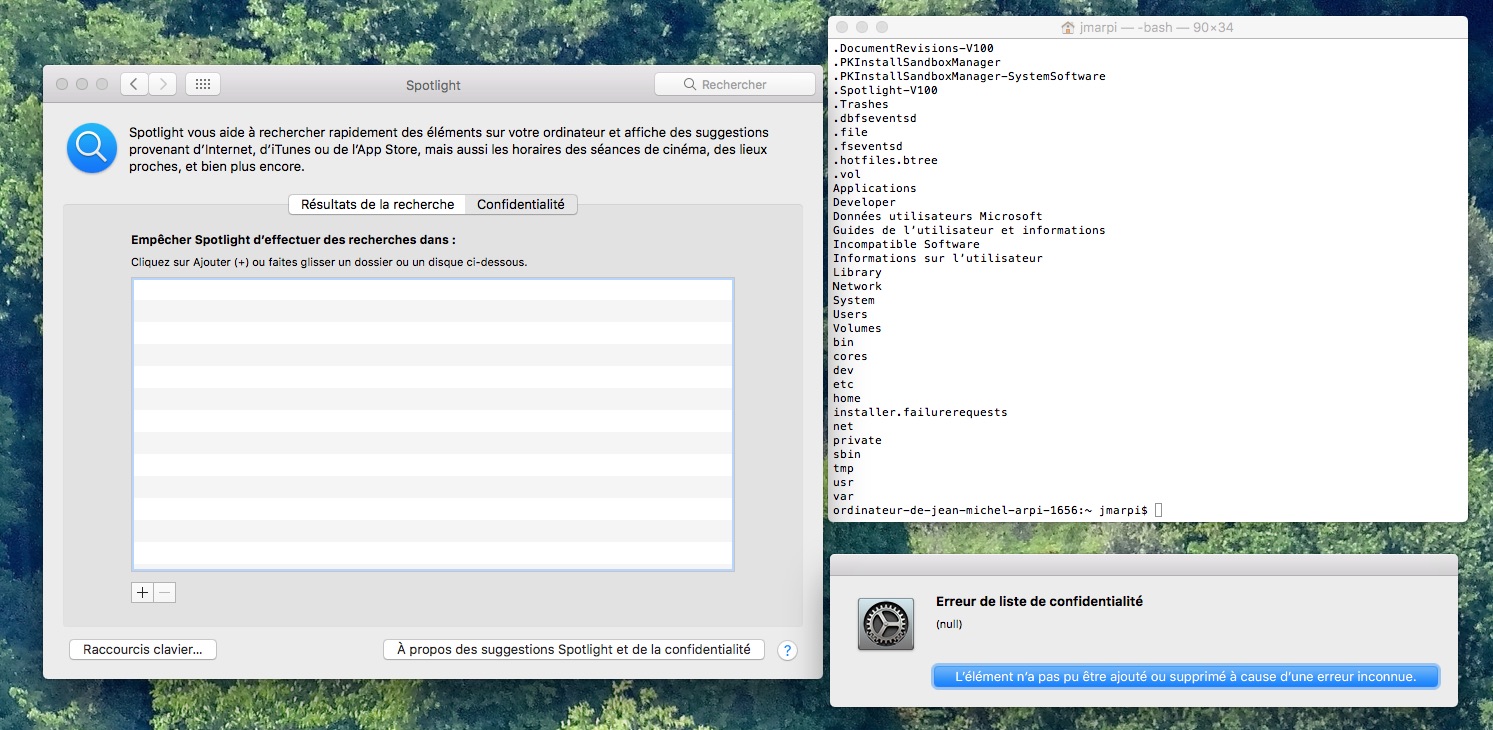Click ".PKInstallSandboxManager-SystemSoftware" line in Terminal
1493x730 pixels.
point(969,76)
